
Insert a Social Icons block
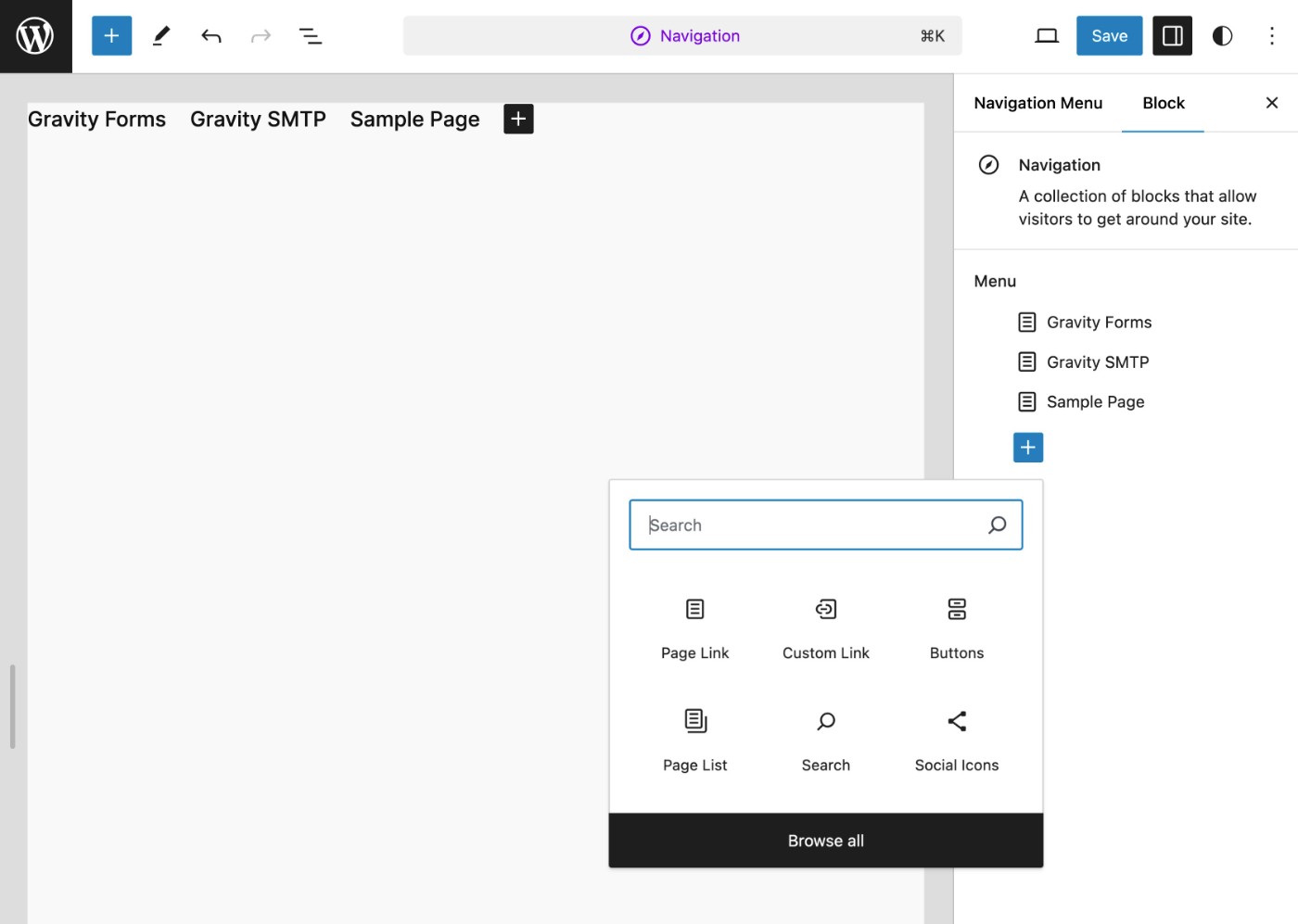click(x=957, y=740)
